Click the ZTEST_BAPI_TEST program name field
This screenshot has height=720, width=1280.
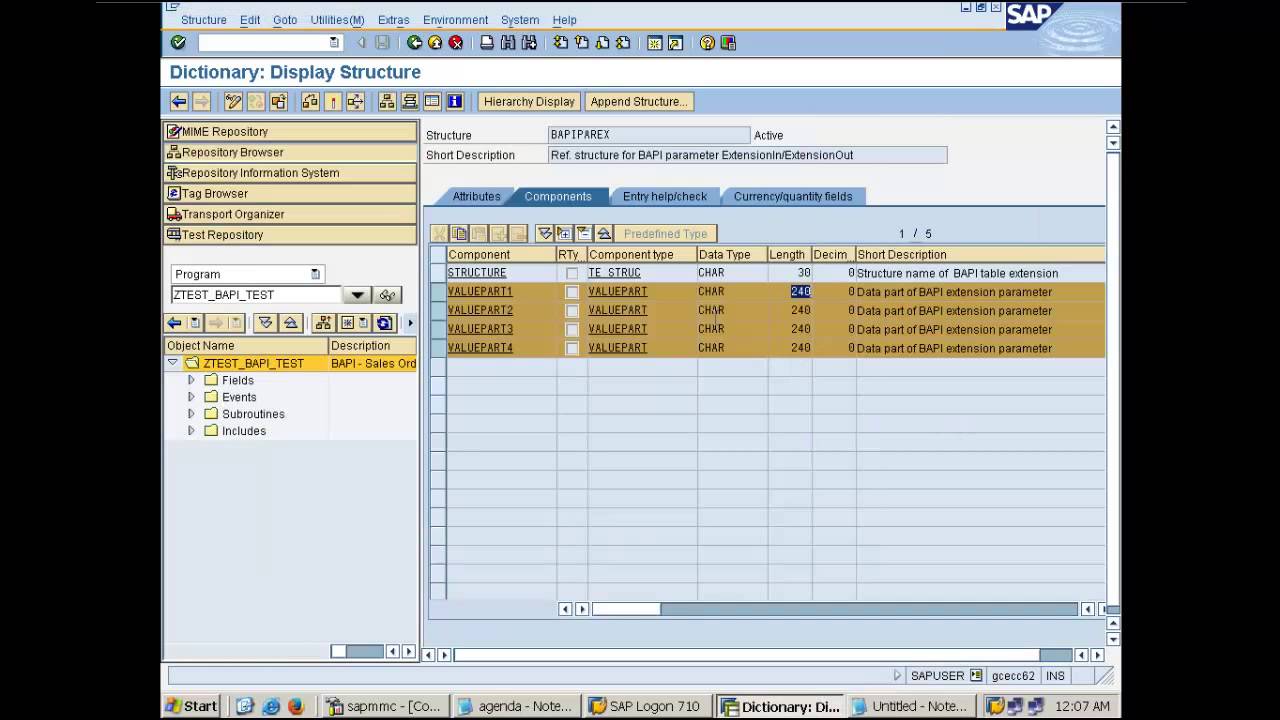(x=257, y=295)
